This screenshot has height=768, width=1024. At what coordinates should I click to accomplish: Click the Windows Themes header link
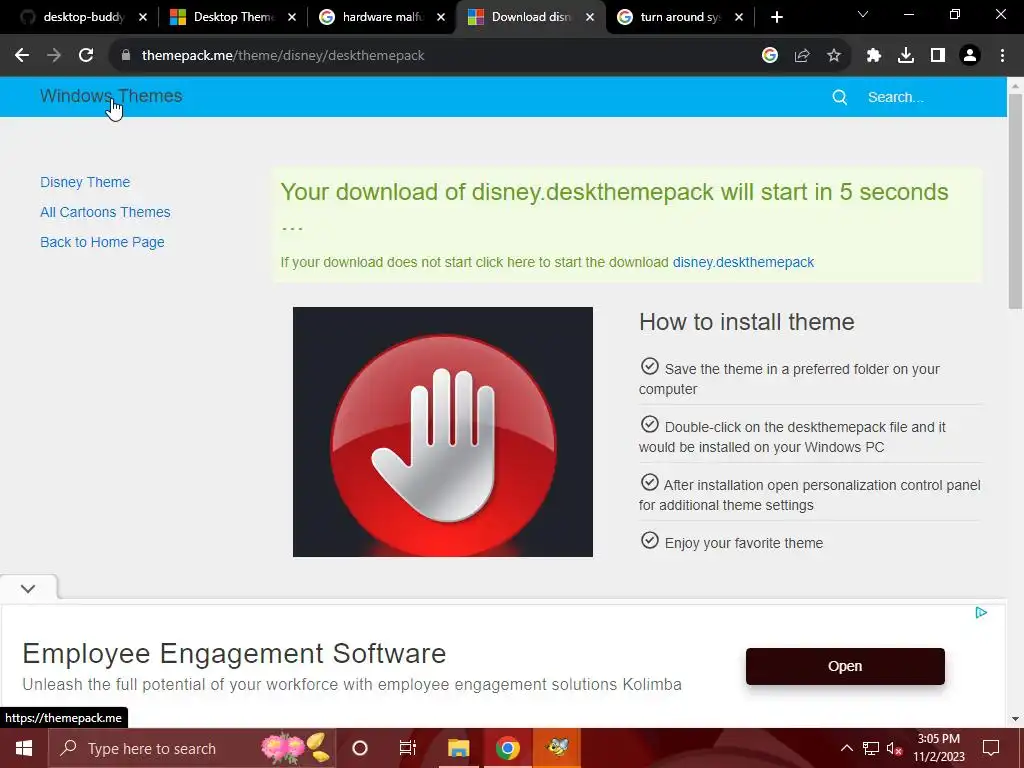coord(111,96)
